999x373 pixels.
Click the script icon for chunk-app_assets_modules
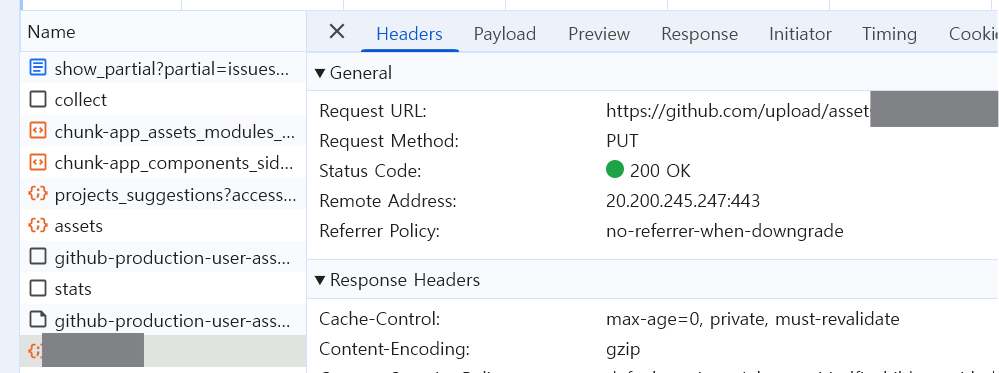[x=38, y=131]
